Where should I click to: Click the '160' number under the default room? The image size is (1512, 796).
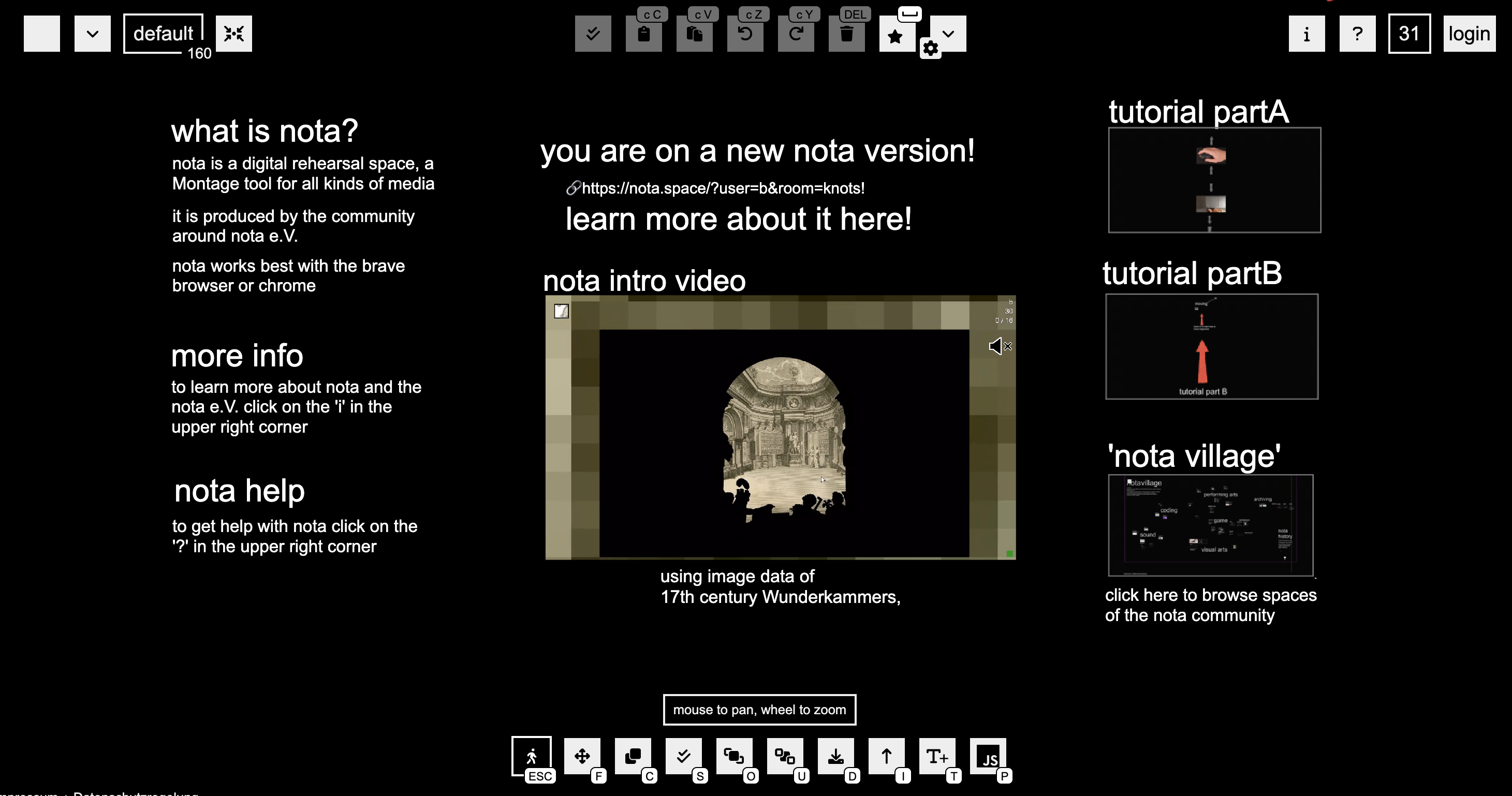click(200, 53)
